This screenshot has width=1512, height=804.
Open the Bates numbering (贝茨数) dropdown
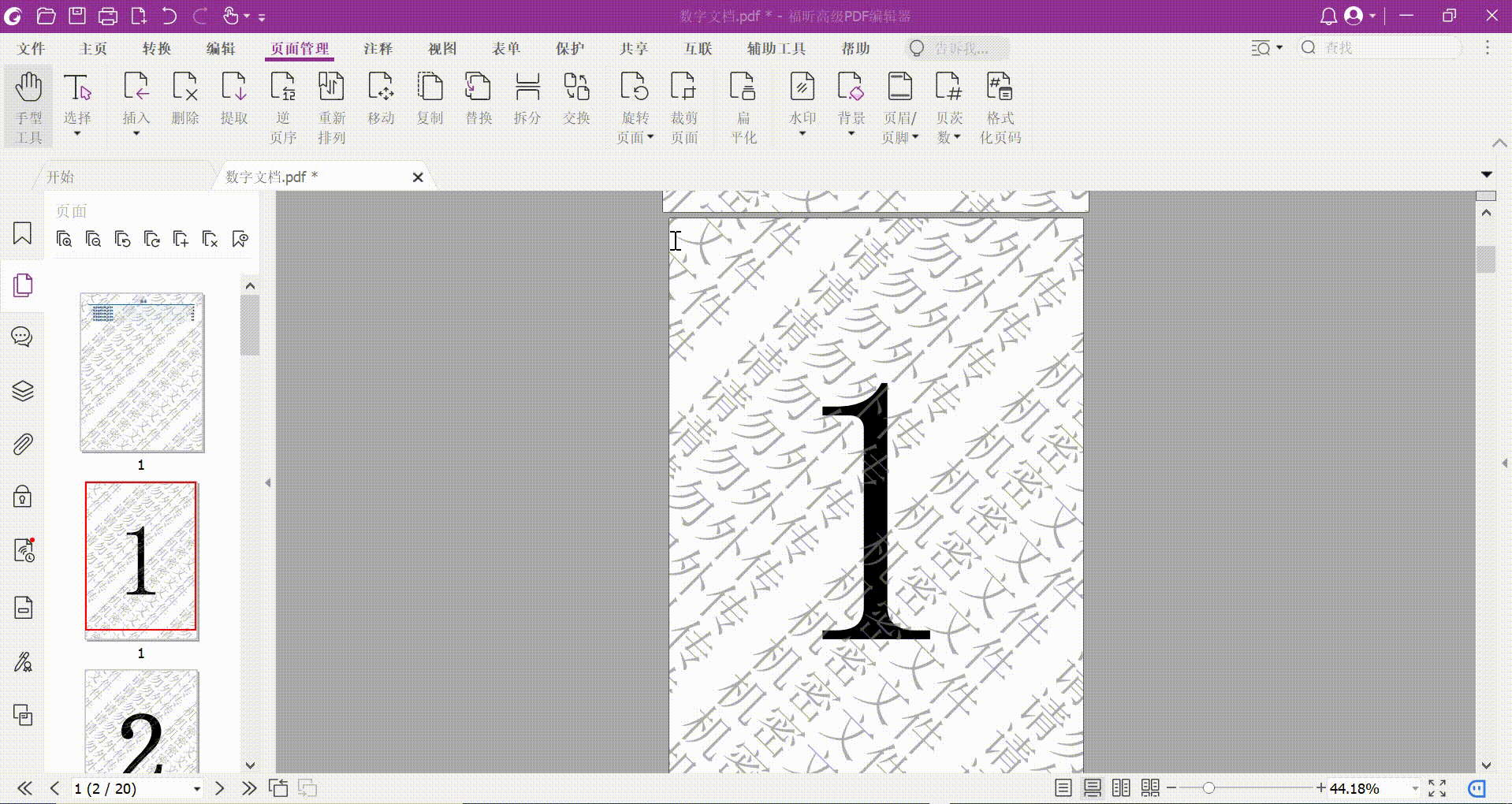(957, 137)
